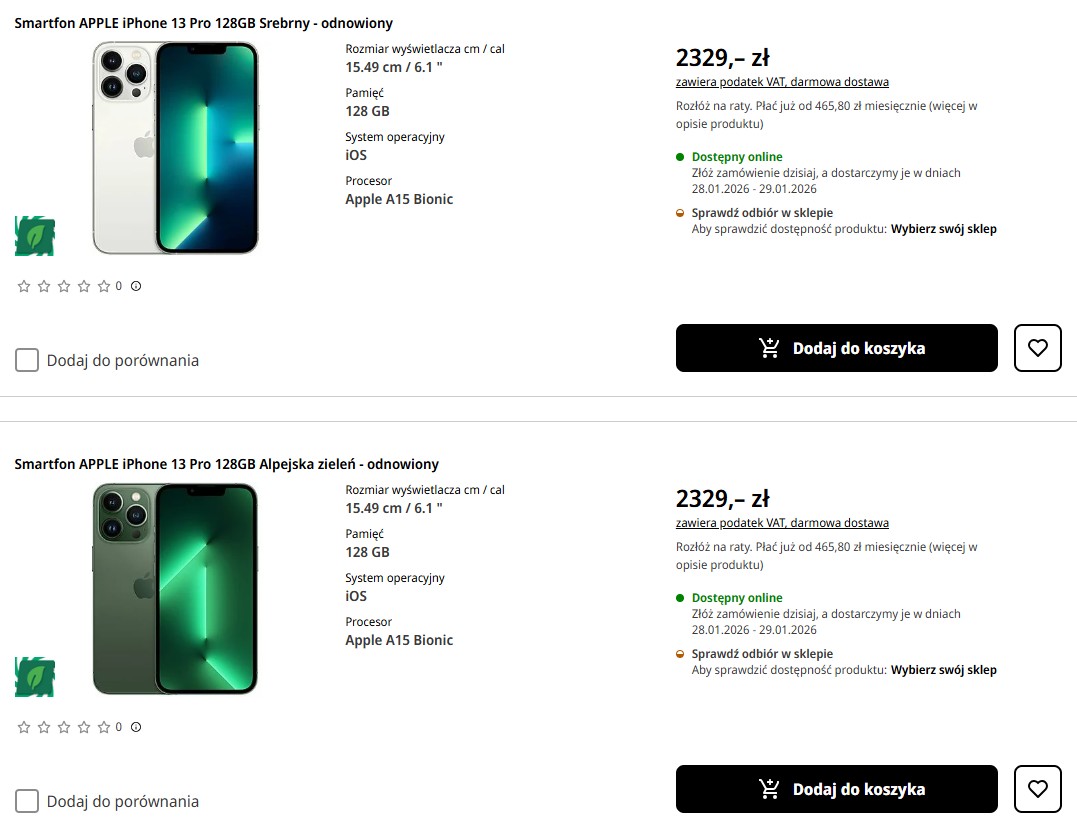Screen dimensions: 1077x831
Task: Click VAT and free delivery link, first product
Action: point(782,82)
